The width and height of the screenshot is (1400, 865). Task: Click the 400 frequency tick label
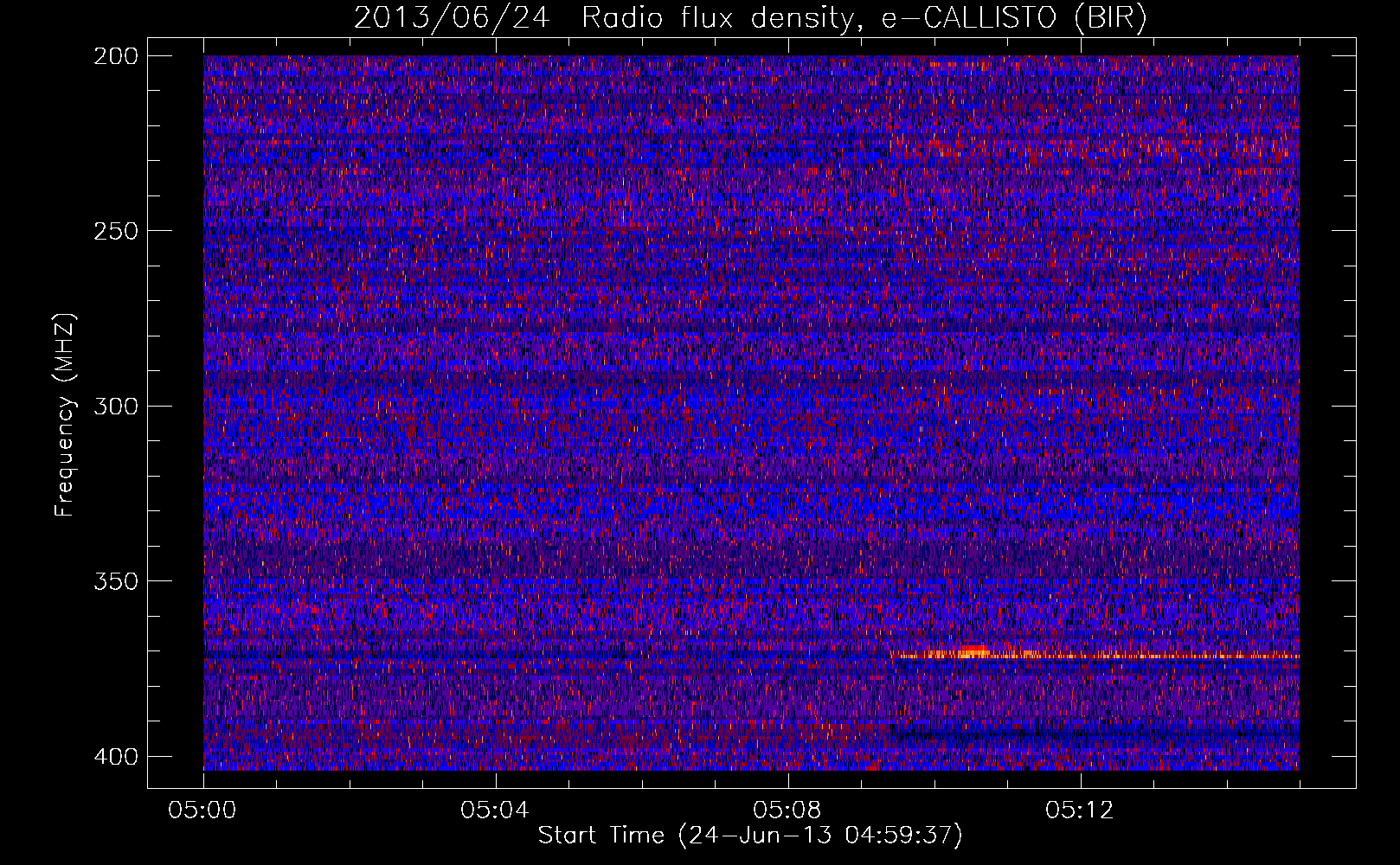pyautogui.click(x=116, y=757)
